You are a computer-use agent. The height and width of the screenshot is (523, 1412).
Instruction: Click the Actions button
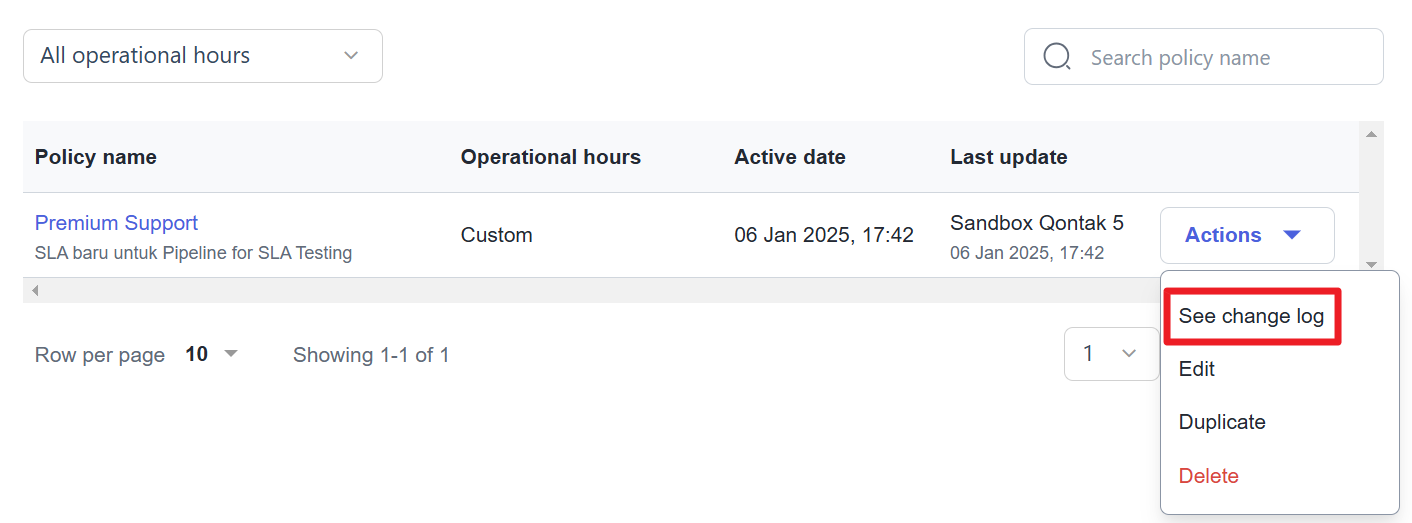coord(1247,235)
